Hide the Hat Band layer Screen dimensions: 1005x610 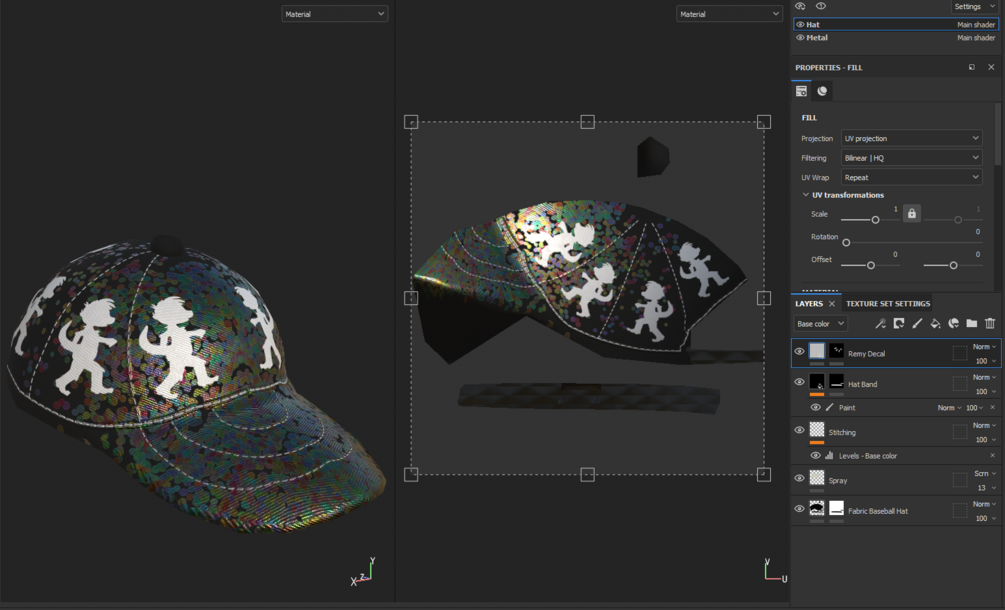point(799,382)
